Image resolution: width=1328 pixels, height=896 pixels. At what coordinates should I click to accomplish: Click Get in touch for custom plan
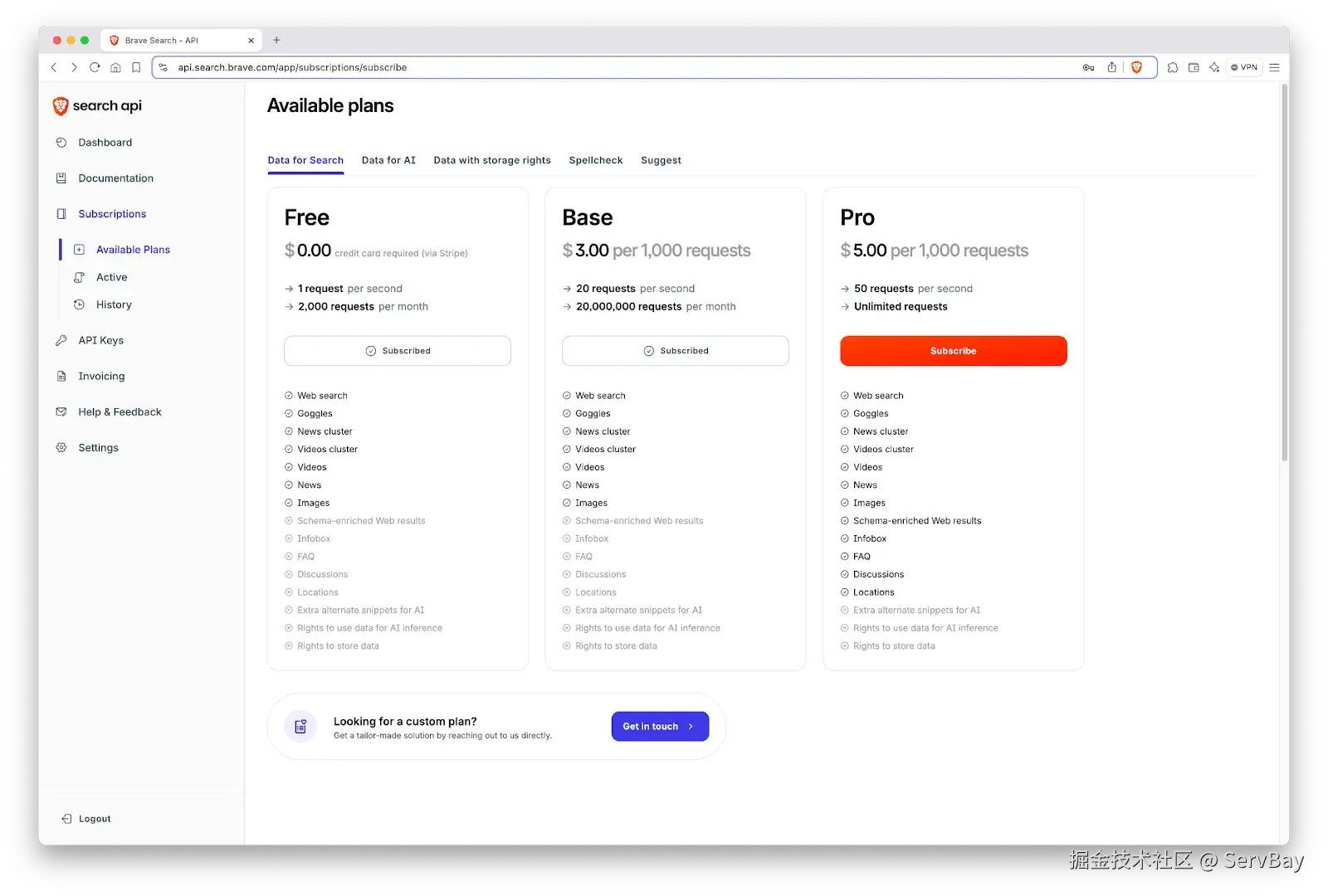(x=660, y=726)
